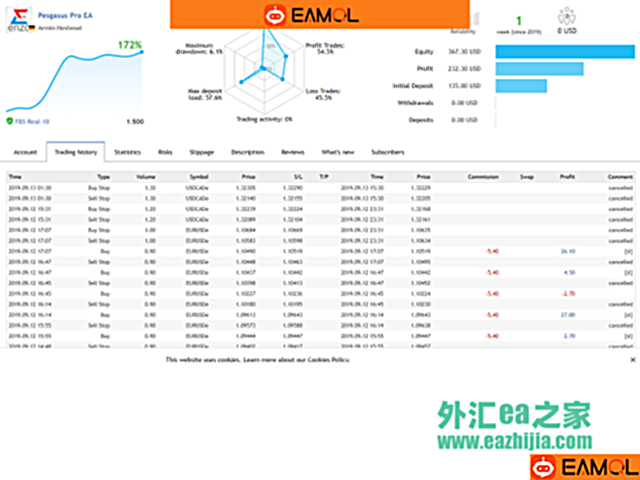
Task: Open the Slippage tab
Action: [202, 152]
